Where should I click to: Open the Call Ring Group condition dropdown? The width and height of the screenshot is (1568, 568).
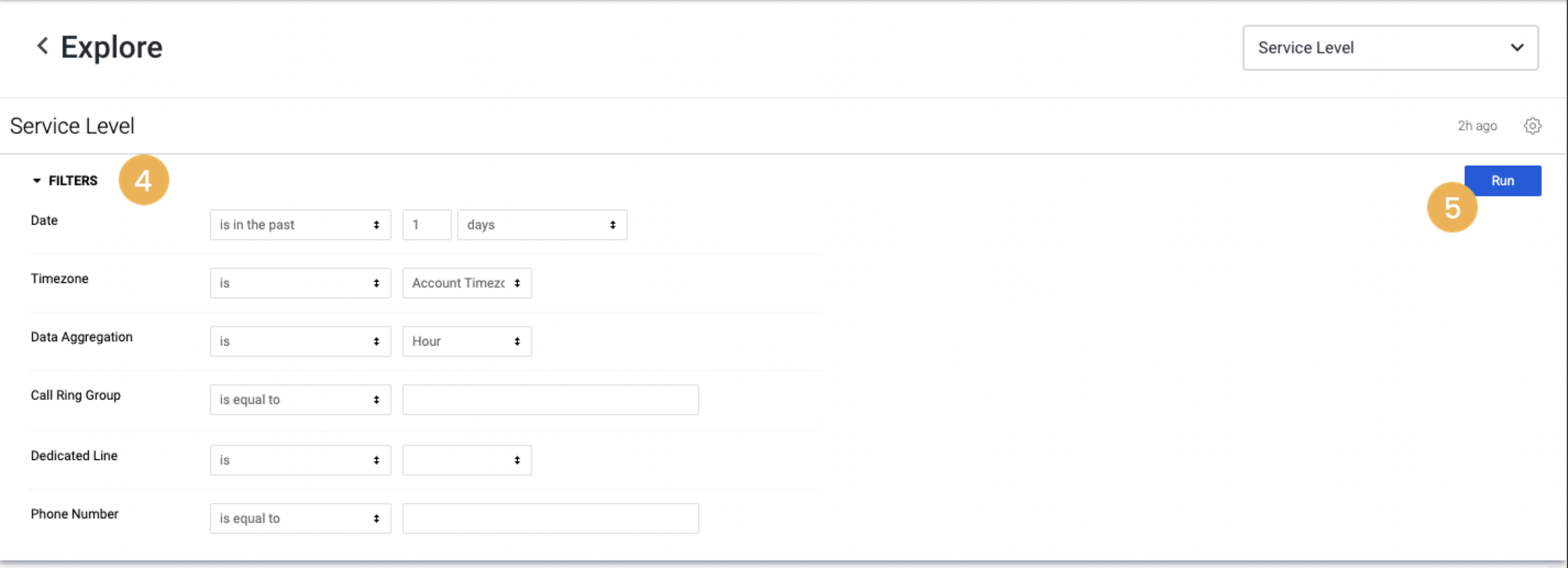click(x=300, y=399)
